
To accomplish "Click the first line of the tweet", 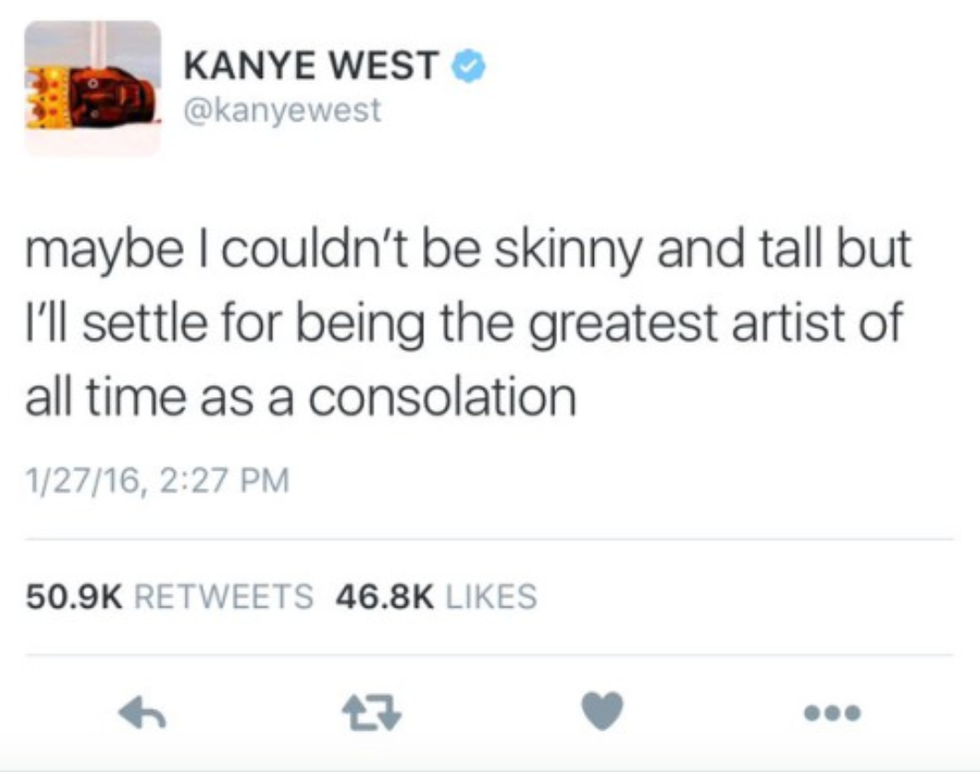I will point(468,250).
